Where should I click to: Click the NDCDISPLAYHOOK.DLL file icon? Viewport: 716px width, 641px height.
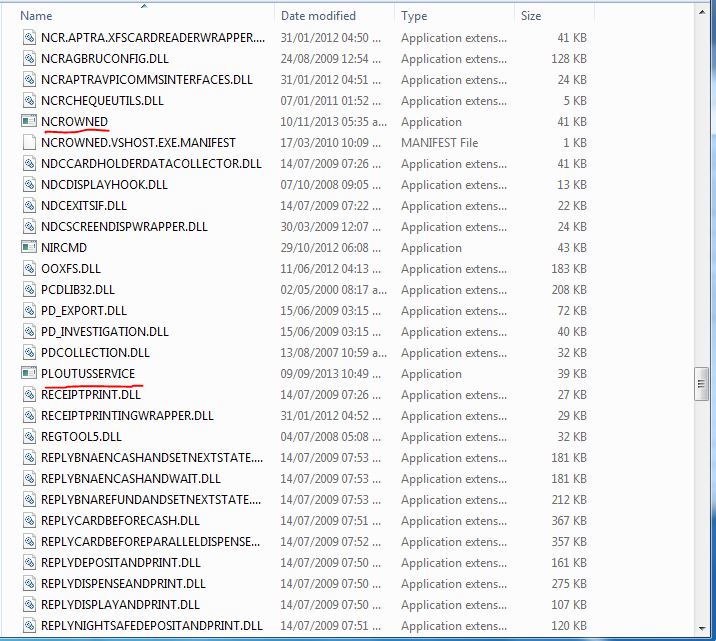click(x=29, y=184)
